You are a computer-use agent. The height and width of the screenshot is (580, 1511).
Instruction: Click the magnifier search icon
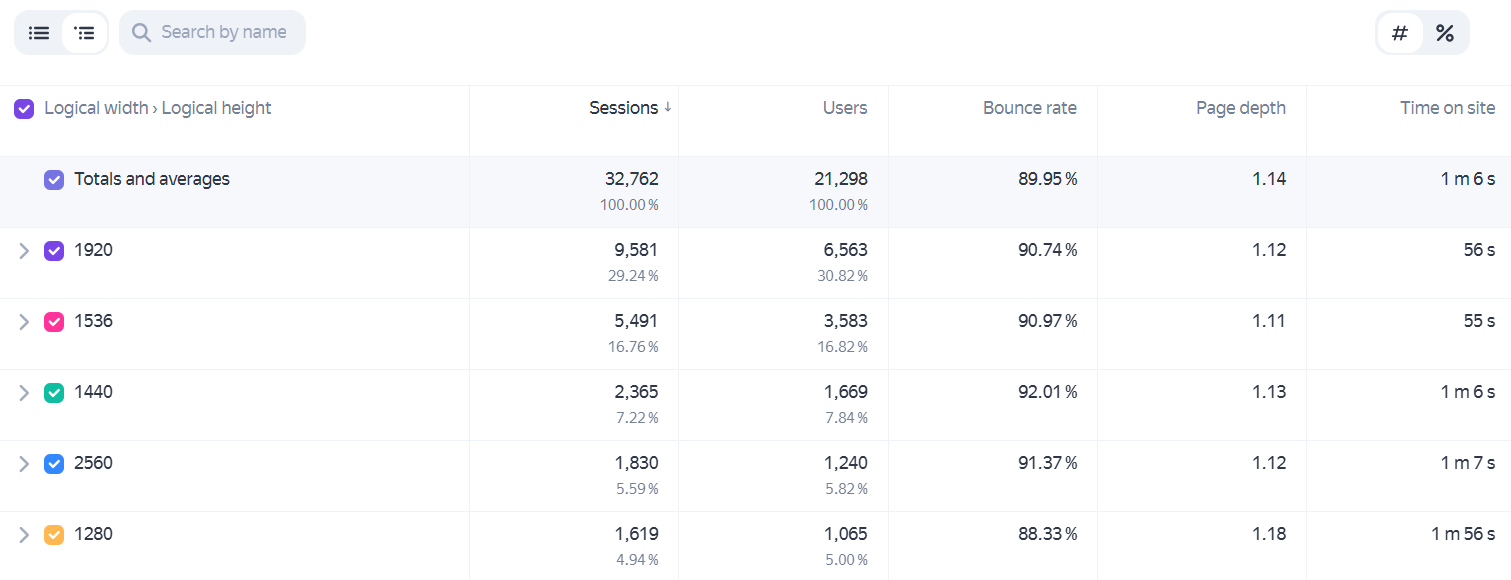pos(142,32)
